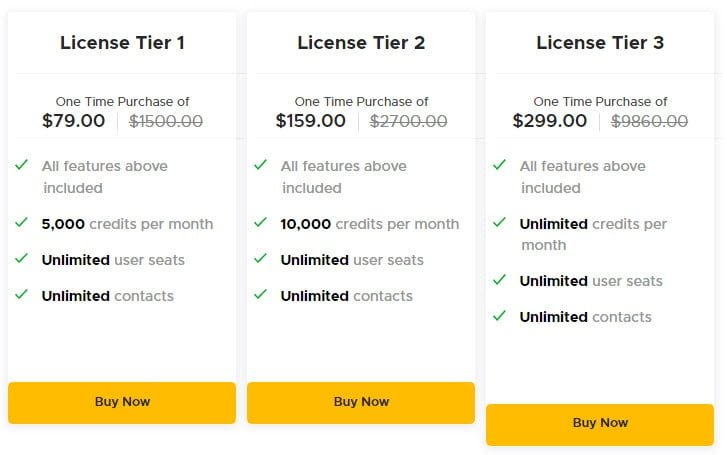Screen dimensions: 727x455
Task: Click the $159.00 price
Action: click(311, 121)
